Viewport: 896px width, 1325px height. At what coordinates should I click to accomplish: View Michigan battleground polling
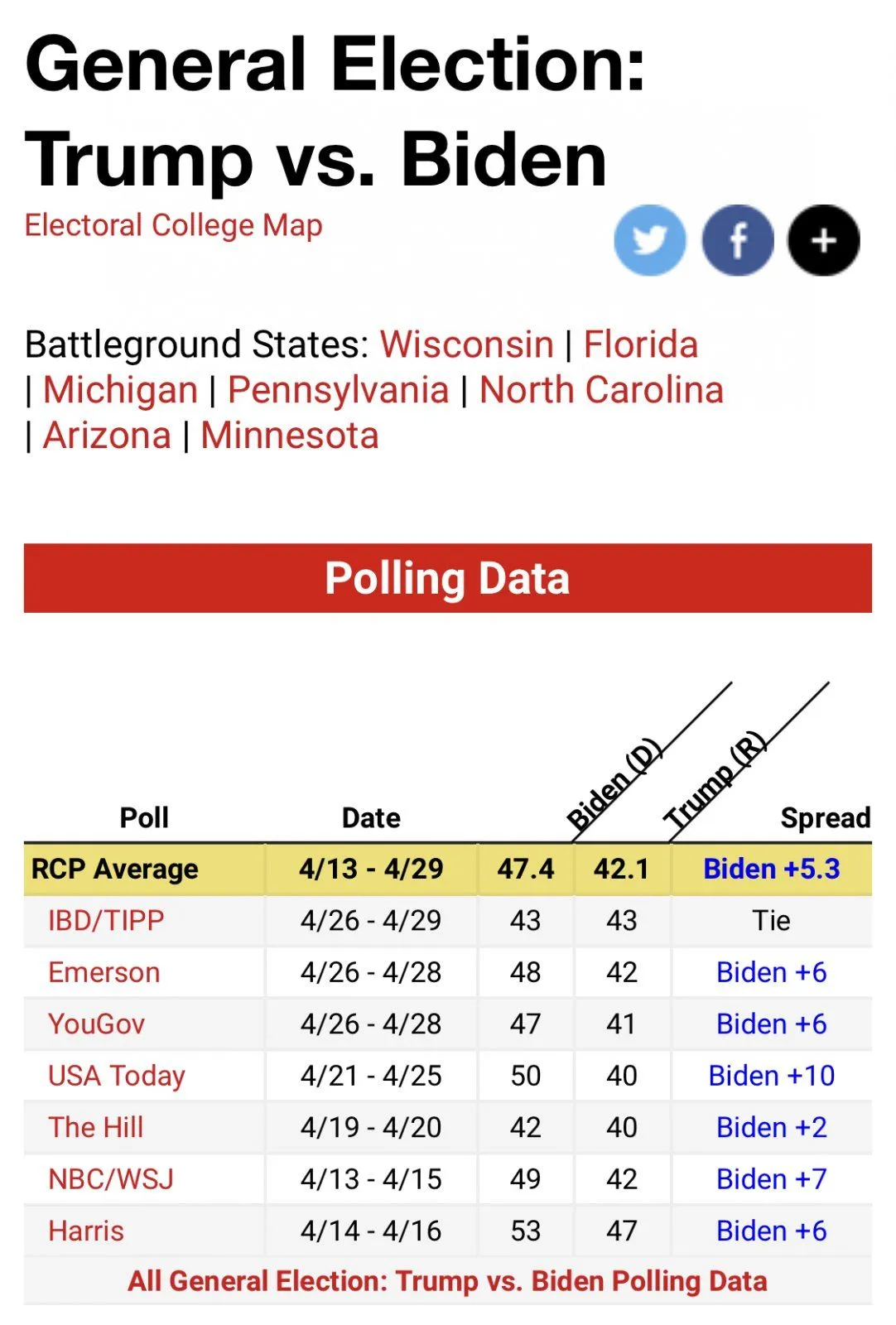(x=120, y=390)
